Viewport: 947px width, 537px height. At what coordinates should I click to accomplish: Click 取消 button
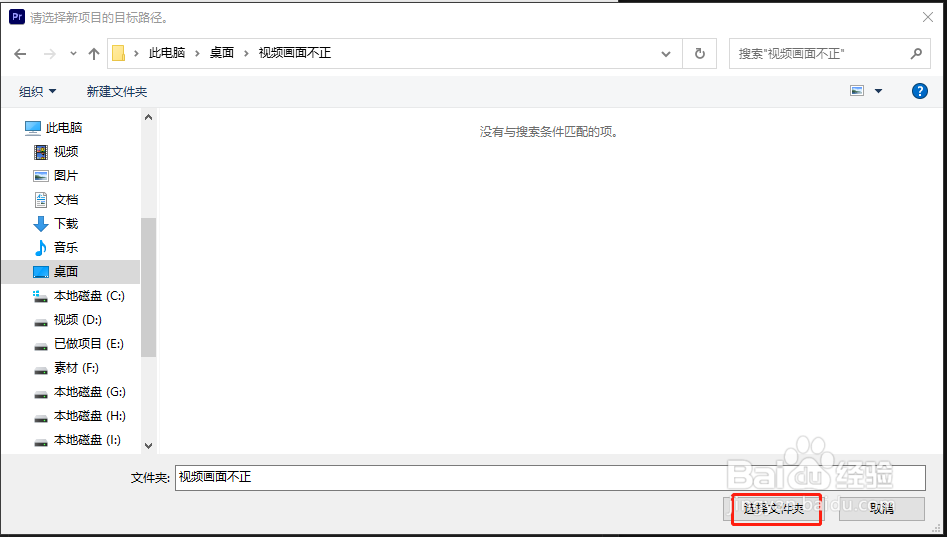click(882, 509)
